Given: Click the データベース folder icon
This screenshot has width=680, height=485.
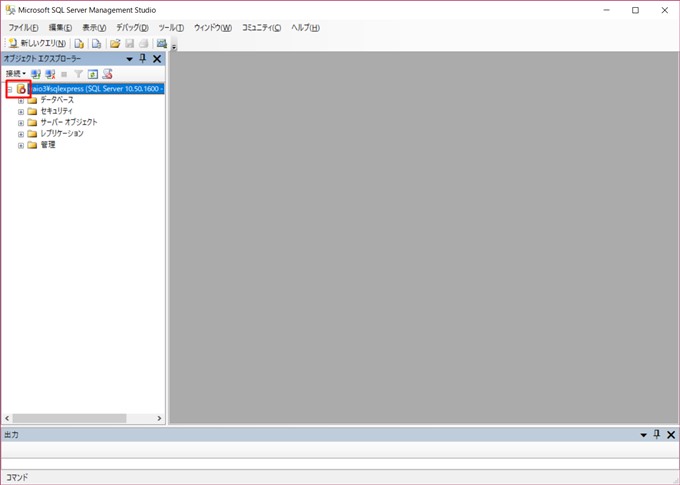Looking at the screenshot, I should coord(32,100).
